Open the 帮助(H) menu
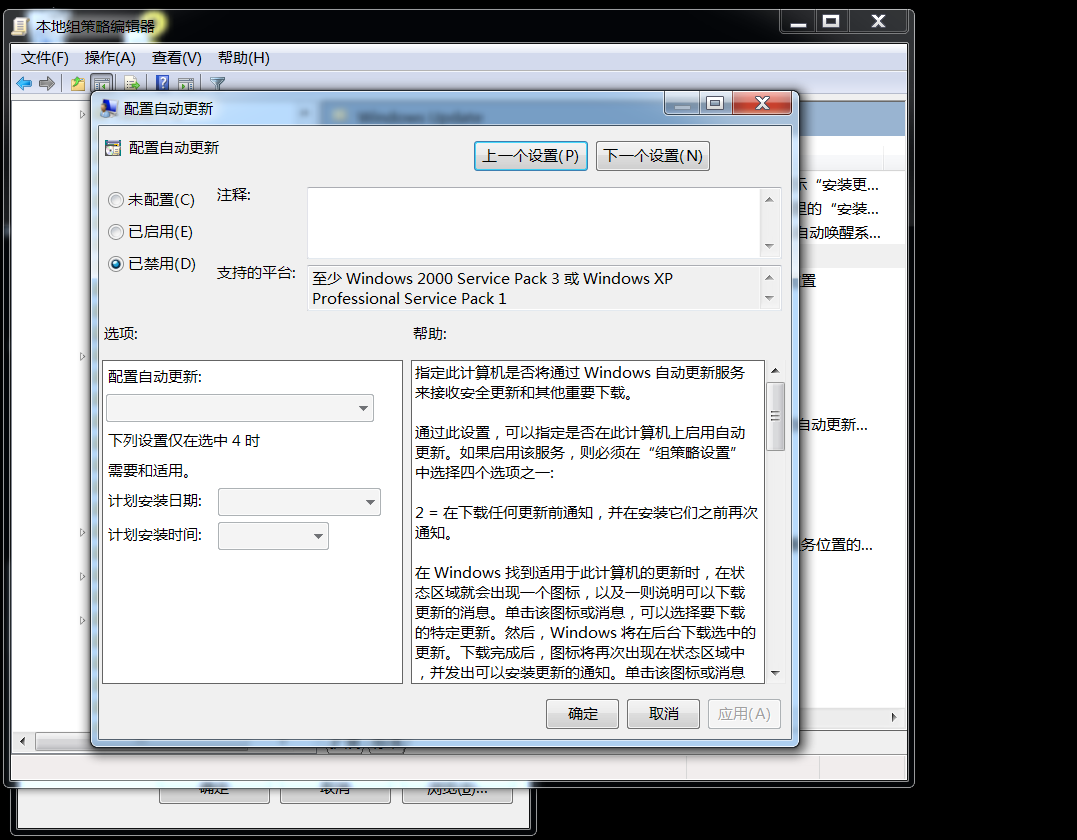This screenshot has width=1077, height=840. point(243,58)
